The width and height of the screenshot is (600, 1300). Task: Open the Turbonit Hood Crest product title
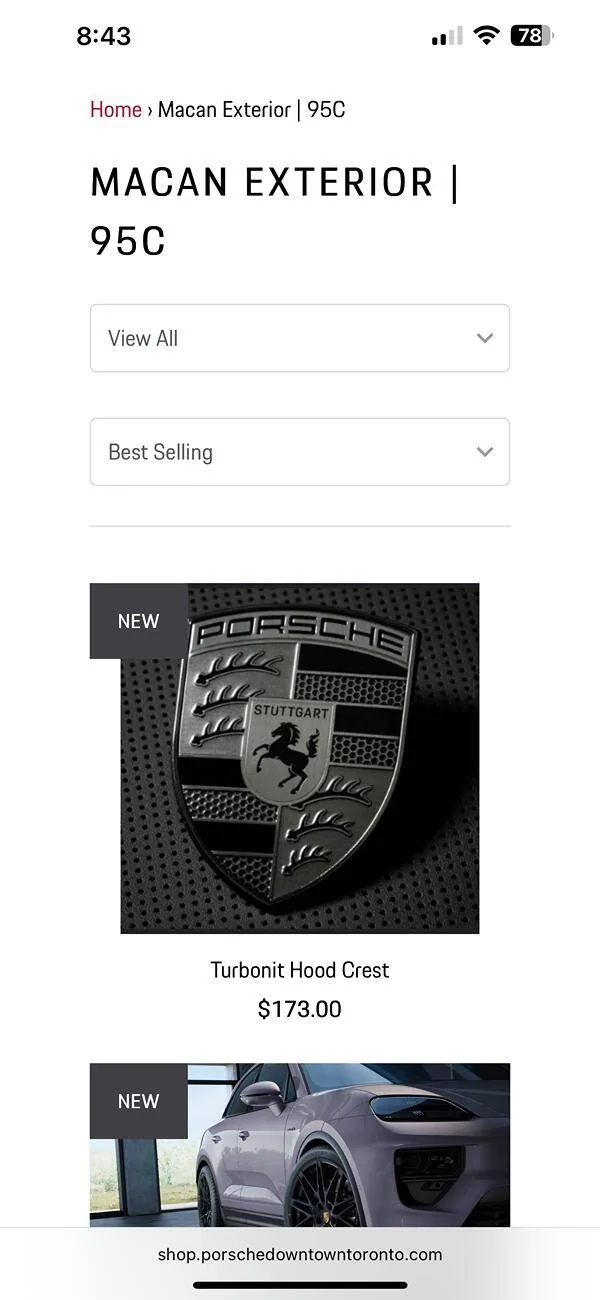click(300, 970)
